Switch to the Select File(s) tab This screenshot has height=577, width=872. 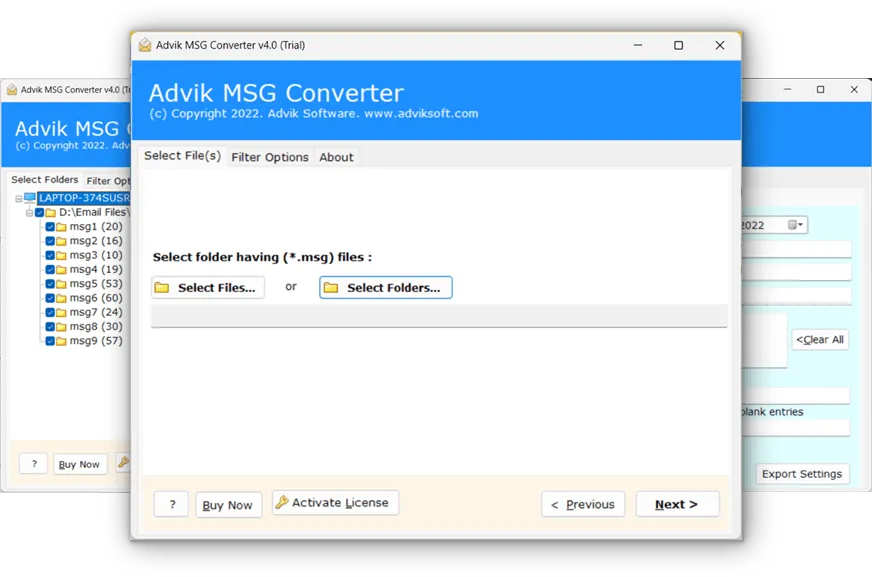click(182, 156)
